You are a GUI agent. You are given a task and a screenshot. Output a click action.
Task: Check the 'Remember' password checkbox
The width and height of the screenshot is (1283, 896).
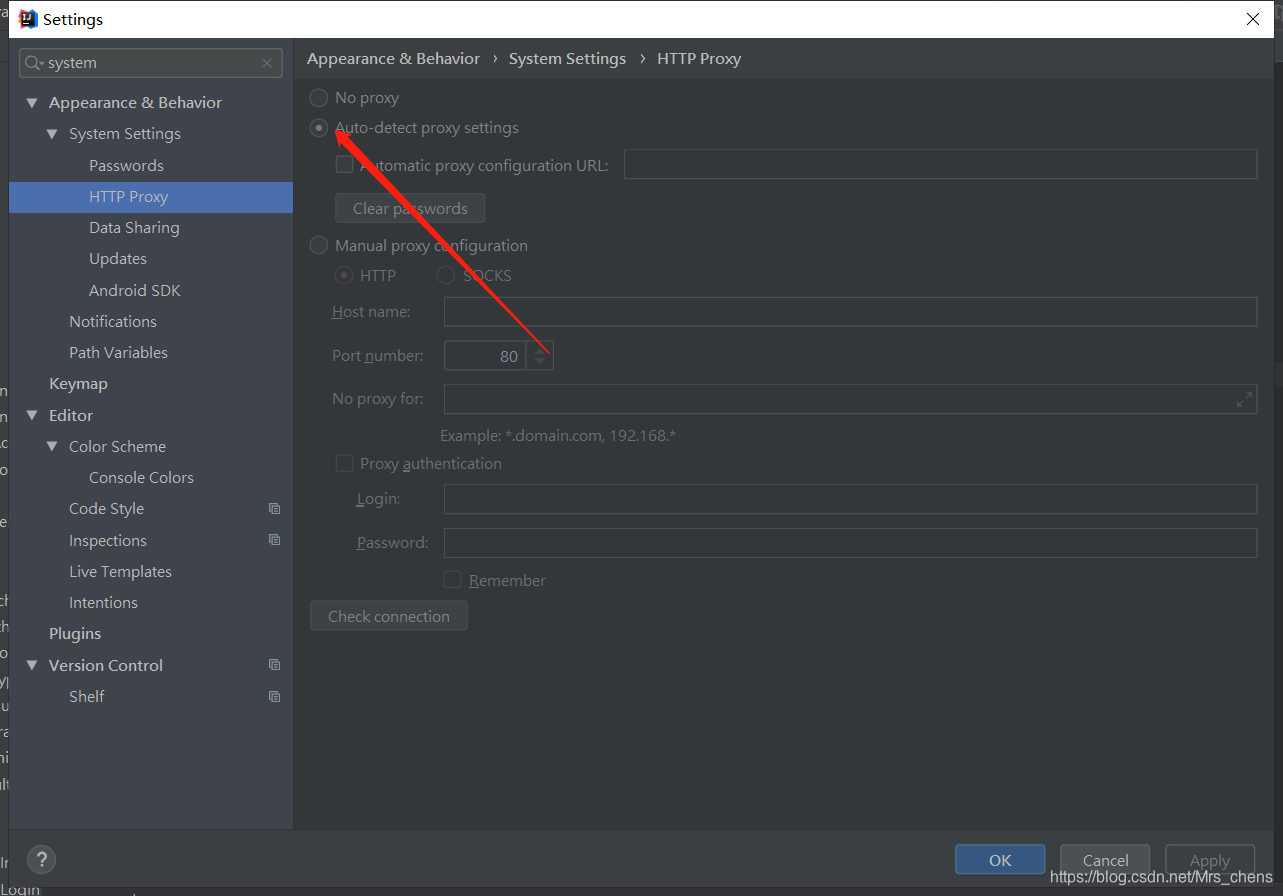point(453,580)
